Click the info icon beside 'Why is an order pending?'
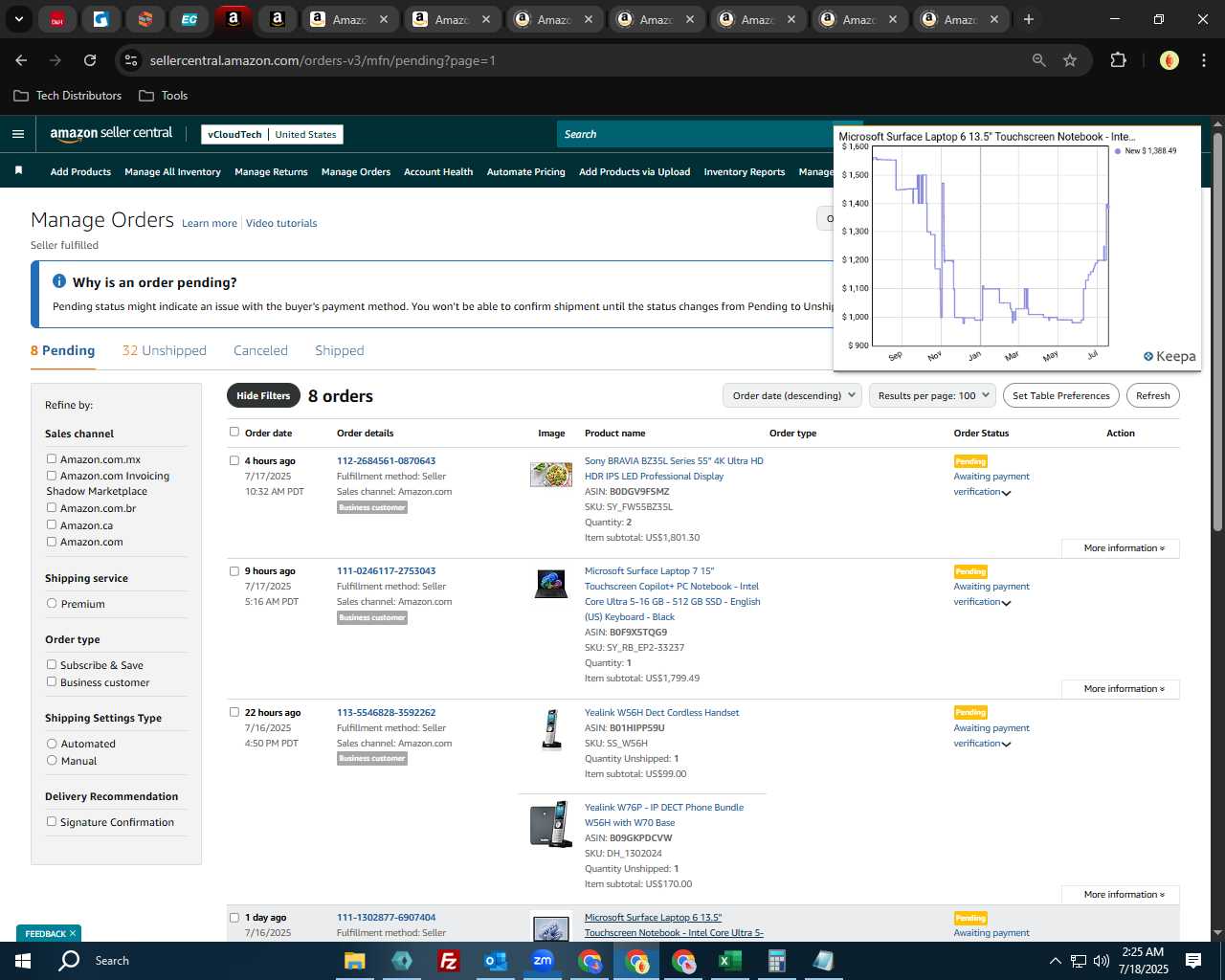Screen dimensions: 1225x980 (59, 281)
